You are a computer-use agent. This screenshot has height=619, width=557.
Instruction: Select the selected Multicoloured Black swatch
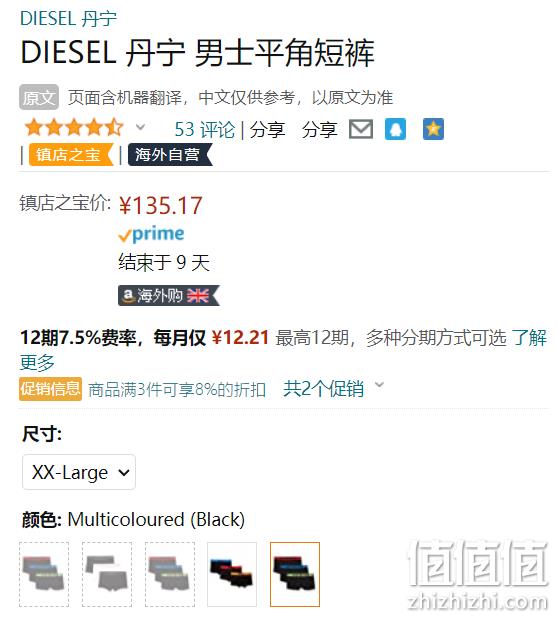click(x=295, y=574)
